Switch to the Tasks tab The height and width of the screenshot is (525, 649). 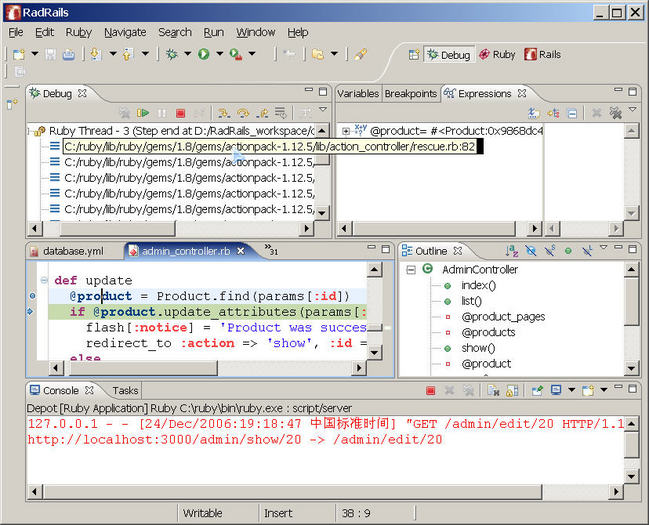pos(125,390)
